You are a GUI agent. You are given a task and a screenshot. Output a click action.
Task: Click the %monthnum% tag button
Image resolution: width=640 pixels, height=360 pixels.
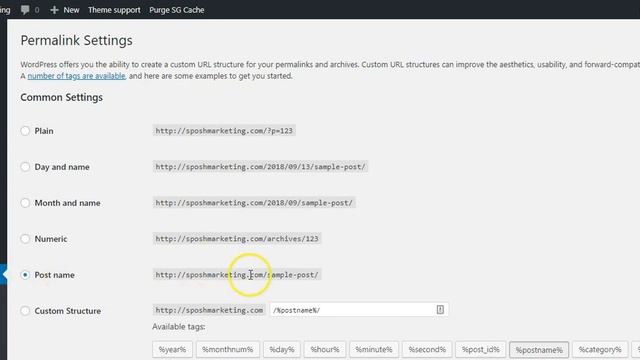click(228, 349)
